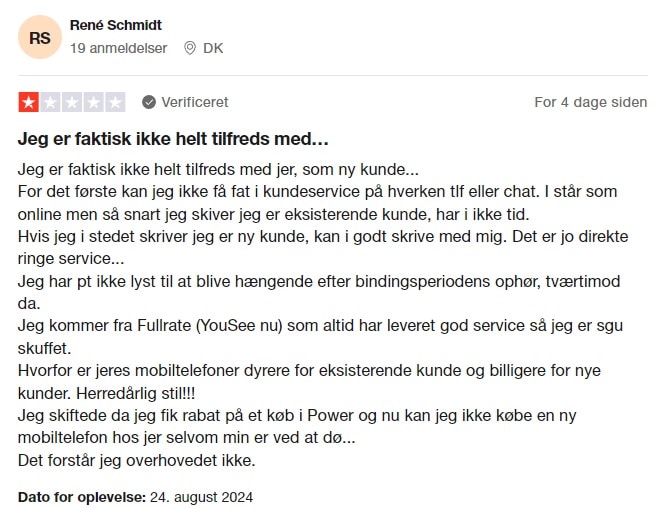Click the Verificeret label

pos(198,102)
